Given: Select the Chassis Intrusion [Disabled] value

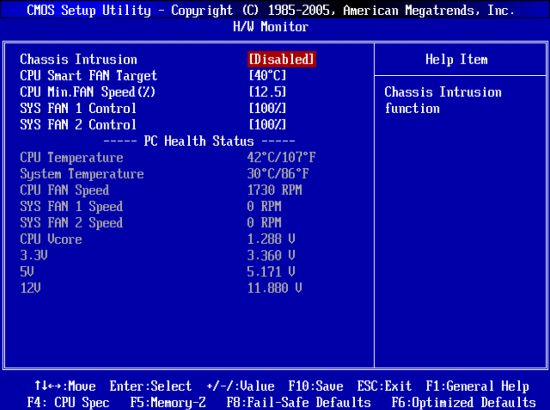Looking at the screenshot, I should click(282, 59).
